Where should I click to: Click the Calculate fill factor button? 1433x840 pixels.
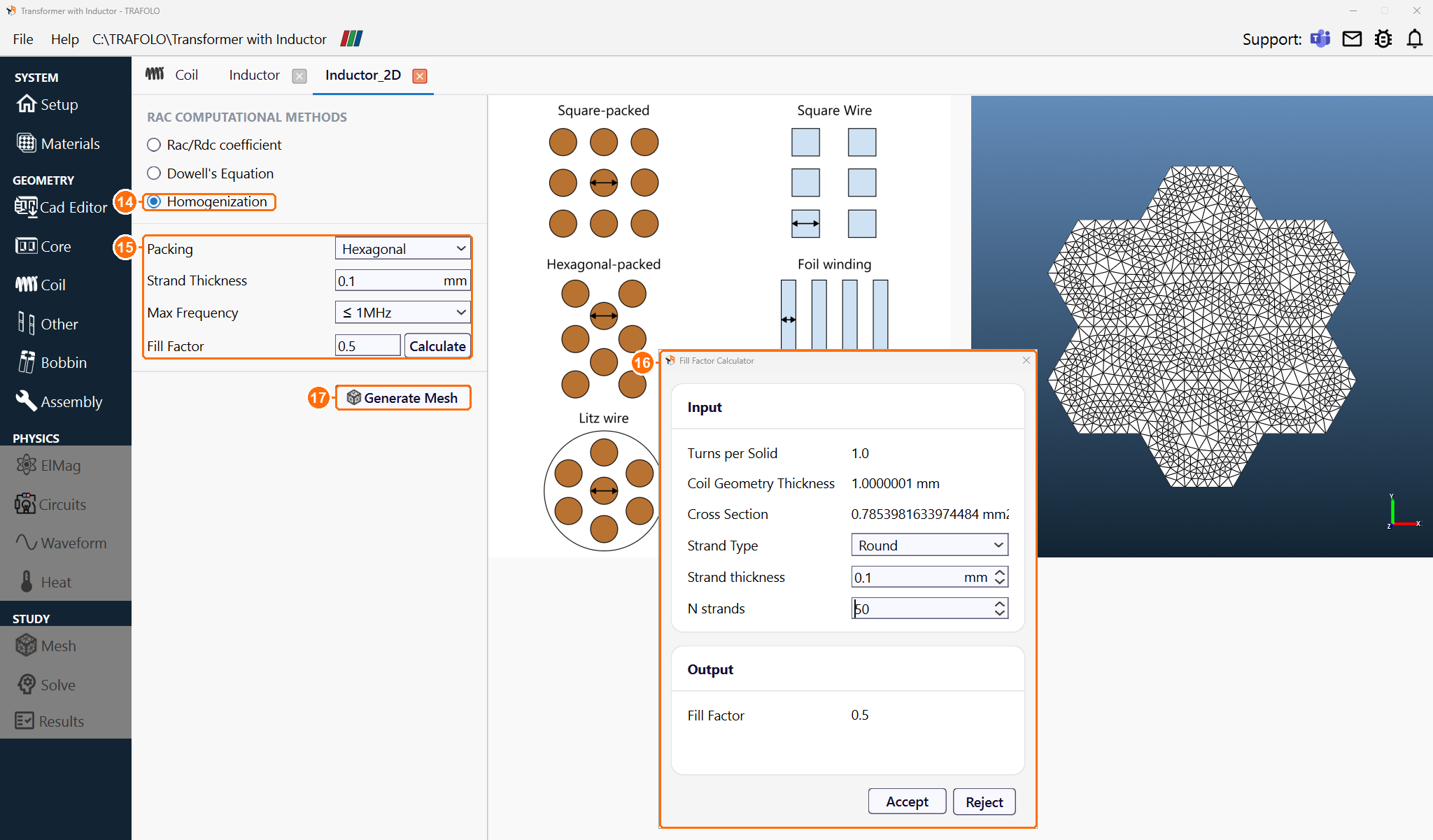tap(437, 346)
